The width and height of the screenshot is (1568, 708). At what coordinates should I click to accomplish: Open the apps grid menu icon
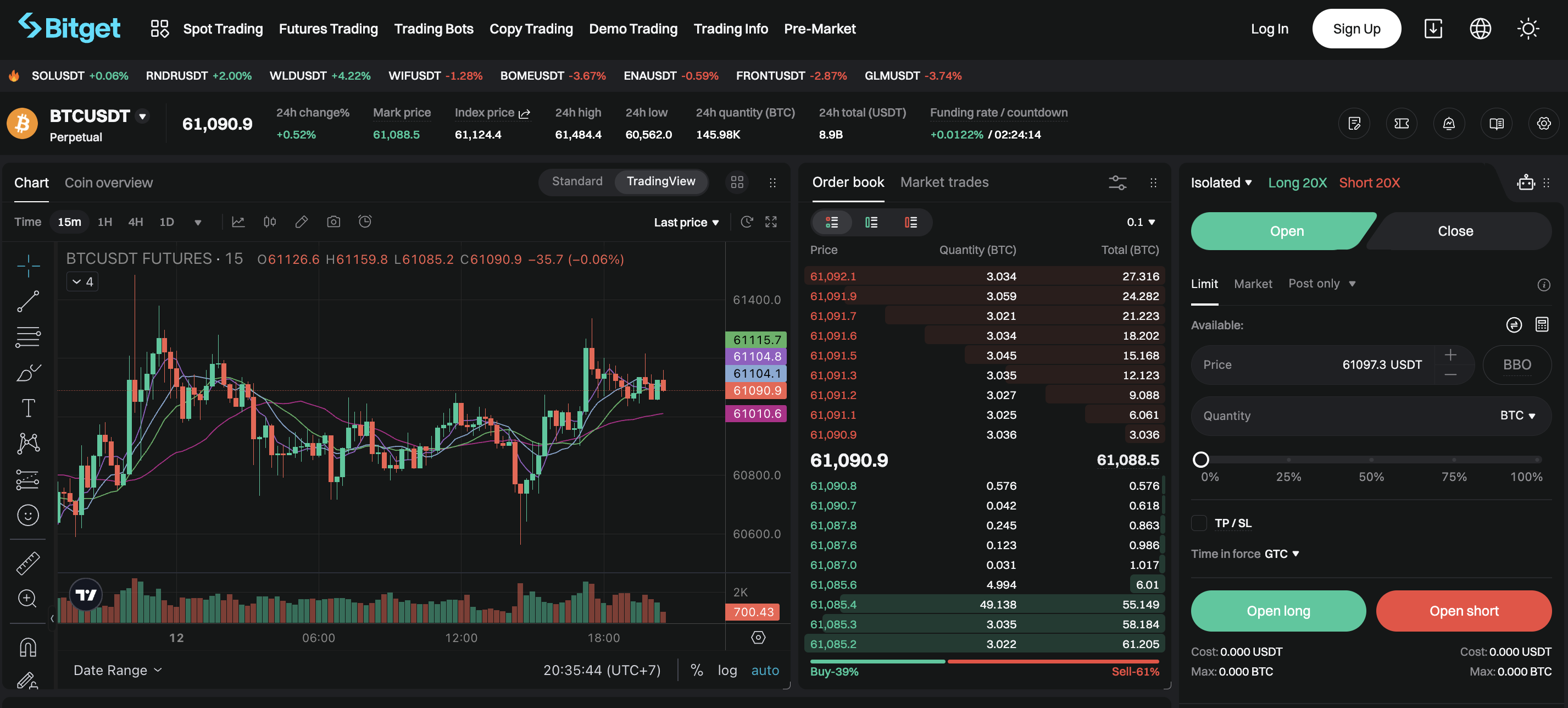(x=159, y=29)
